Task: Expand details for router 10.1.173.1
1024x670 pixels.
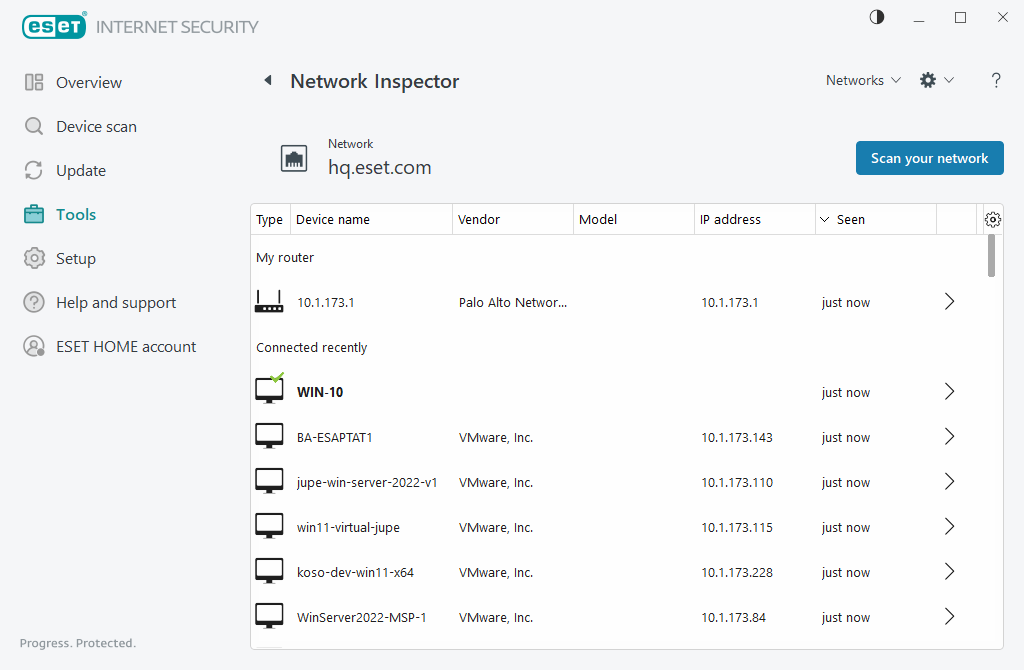Action: pos(950,302)
